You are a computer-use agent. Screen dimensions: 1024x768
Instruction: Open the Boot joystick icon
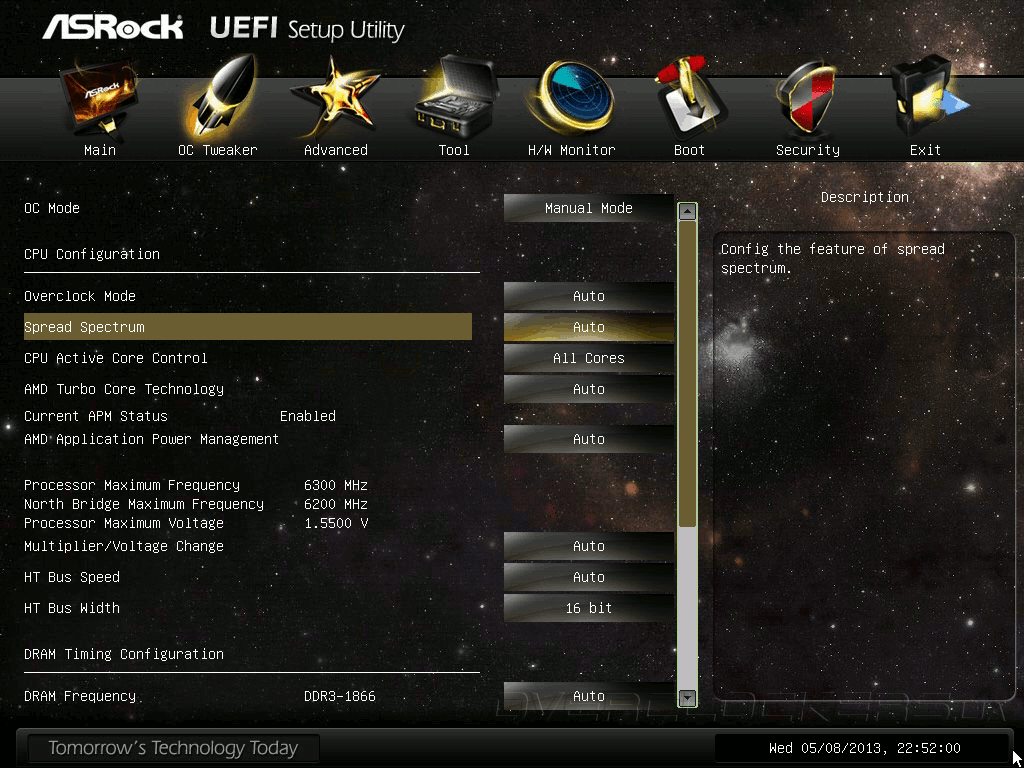point(690,98)
